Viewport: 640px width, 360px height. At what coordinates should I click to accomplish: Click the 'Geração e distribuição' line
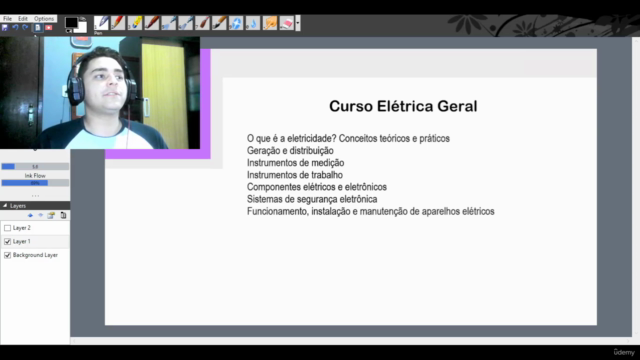pyautogui.click(x=290, y=151)
